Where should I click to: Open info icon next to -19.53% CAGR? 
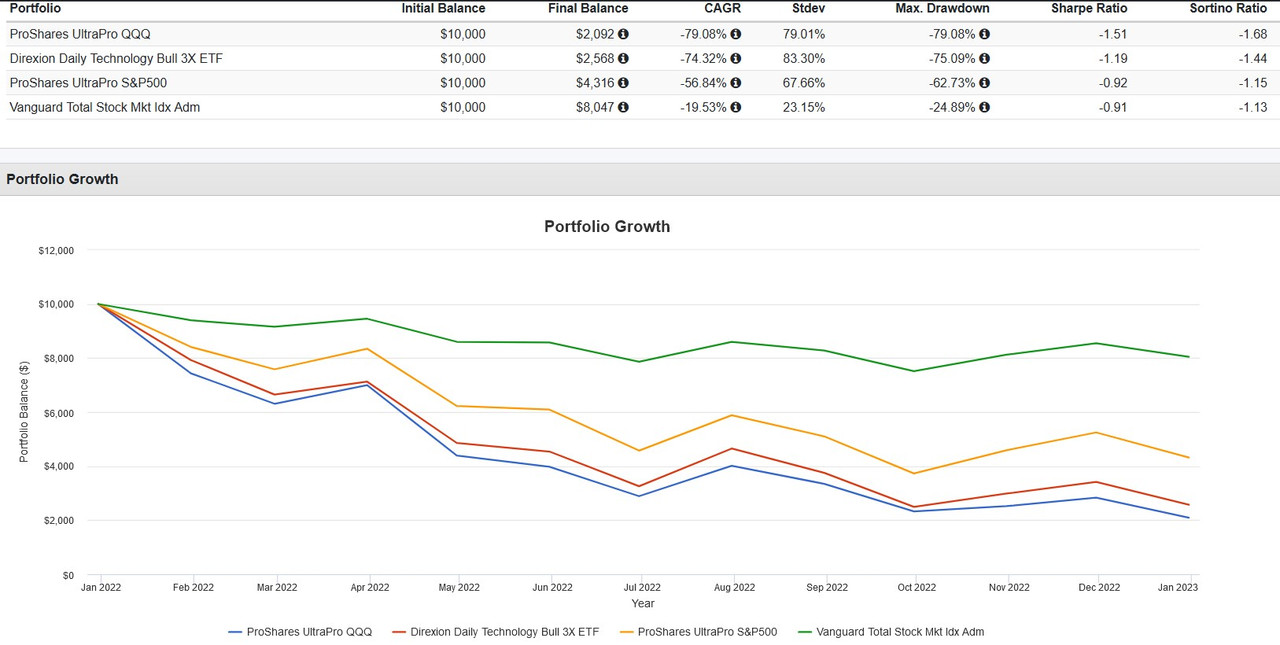click(736, 107)
